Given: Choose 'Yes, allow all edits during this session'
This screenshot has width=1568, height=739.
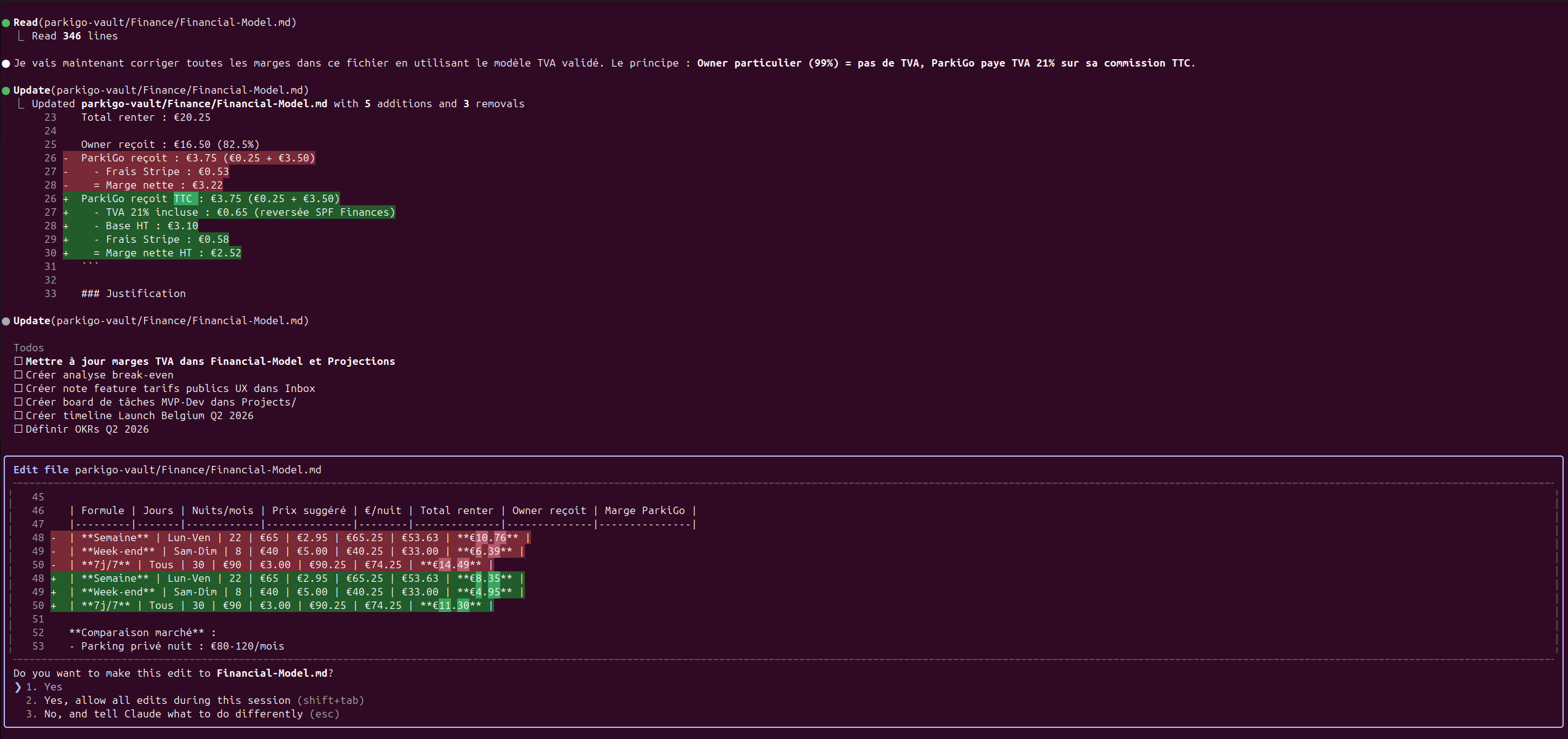Looking at the screenshot, I should 166,700.
